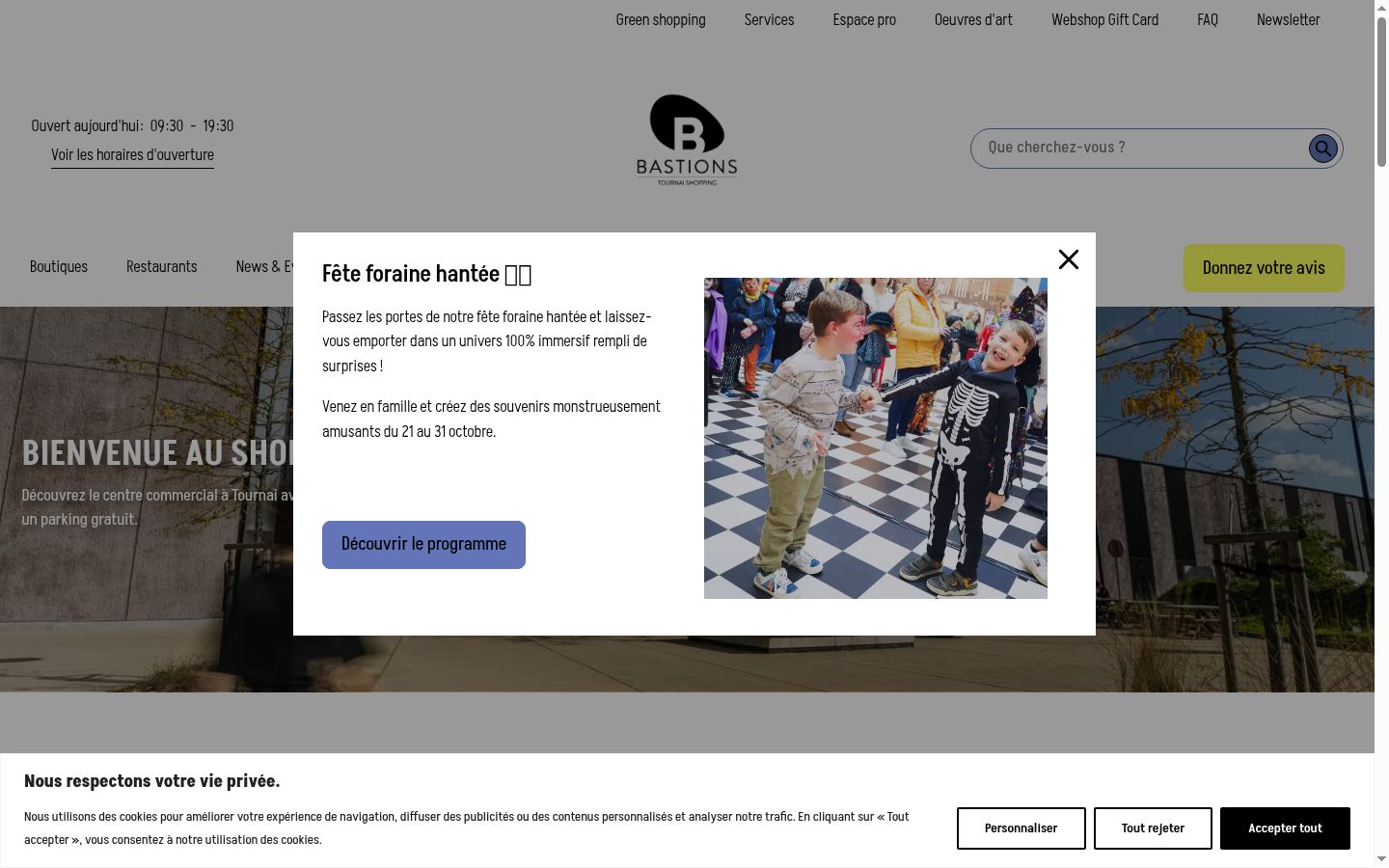Screen dimensions: 1389x868
Task: Go to Espace pro
Action: point(864,19)
